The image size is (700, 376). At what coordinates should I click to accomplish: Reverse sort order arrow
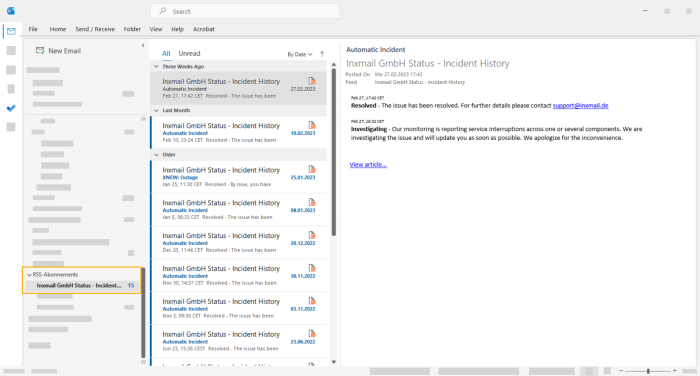322,54
